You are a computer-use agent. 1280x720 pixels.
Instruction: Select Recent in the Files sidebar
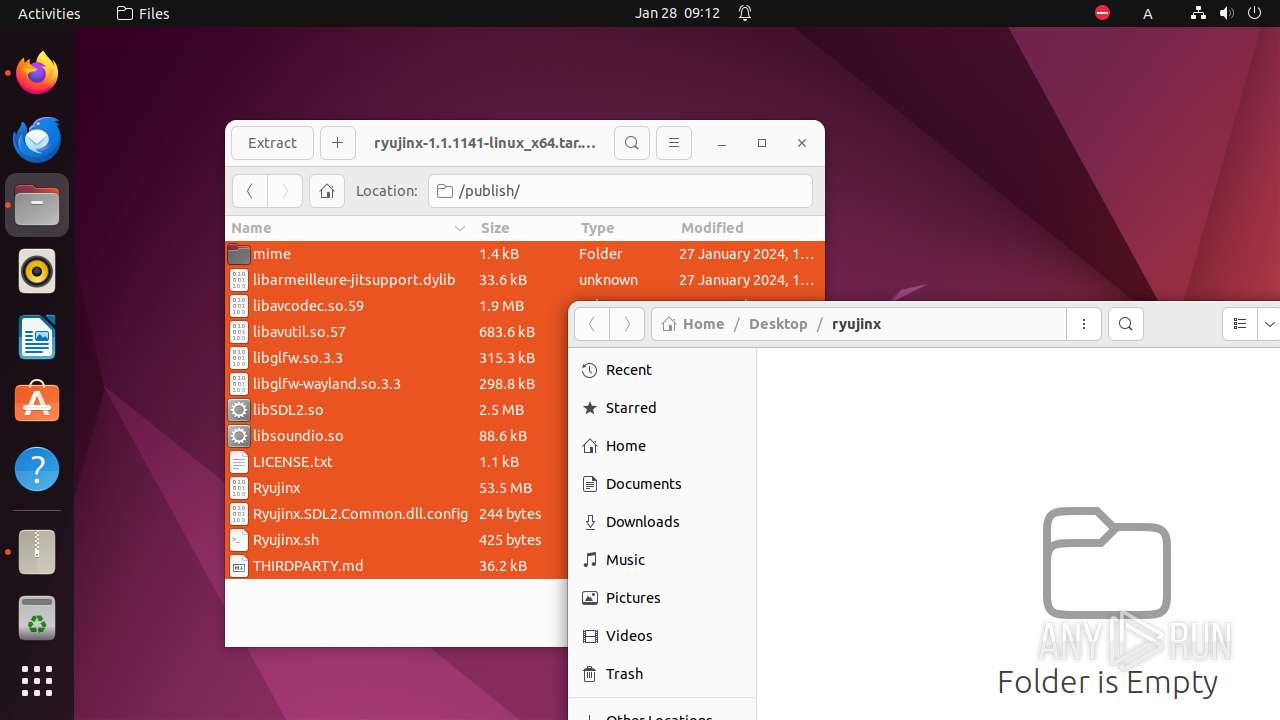tap(661, 370)
